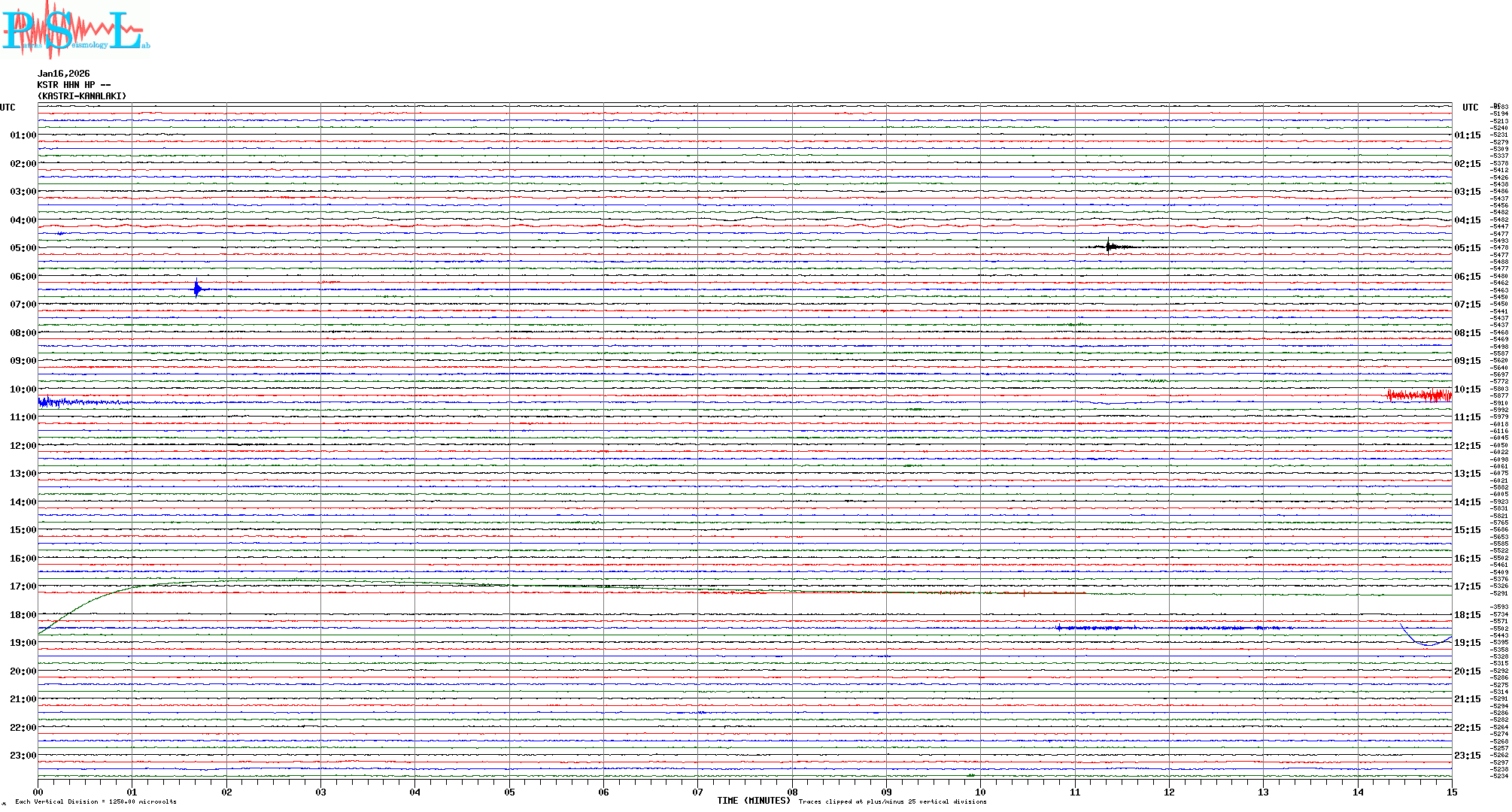Click the red noise burst at 10:15
The width and height of the screenshot is (1512, 812).
[1418, 395]
